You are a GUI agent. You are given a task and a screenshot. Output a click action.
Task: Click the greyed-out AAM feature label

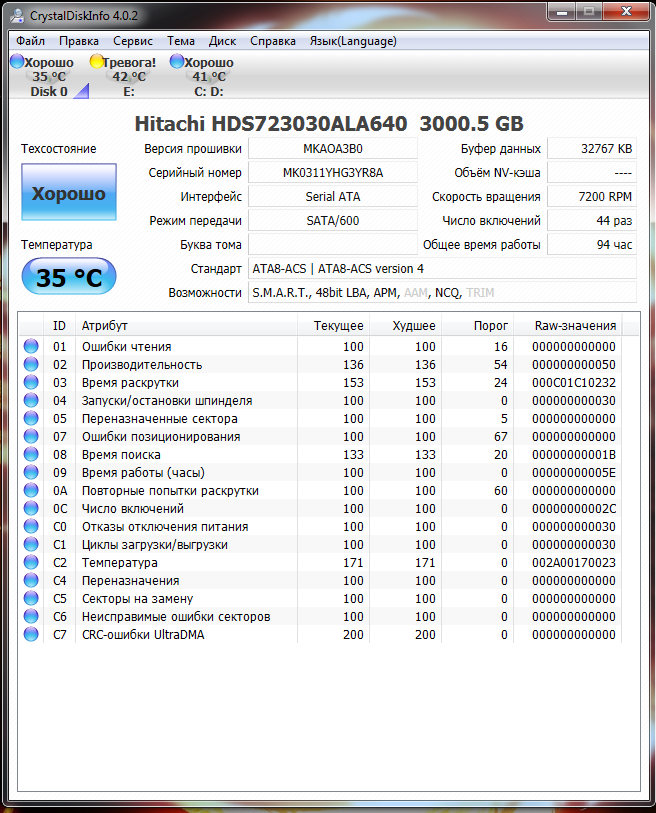click(x=415, y=293)
